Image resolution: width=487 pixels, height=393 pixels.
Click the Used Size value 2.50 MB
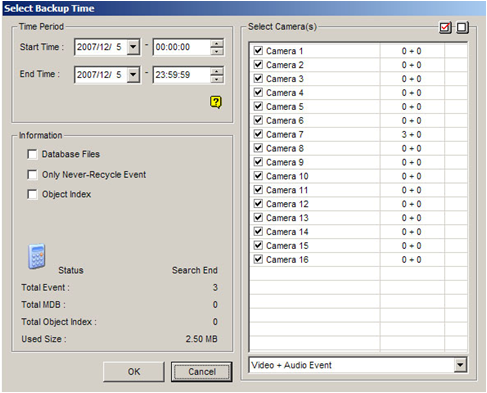201,339
